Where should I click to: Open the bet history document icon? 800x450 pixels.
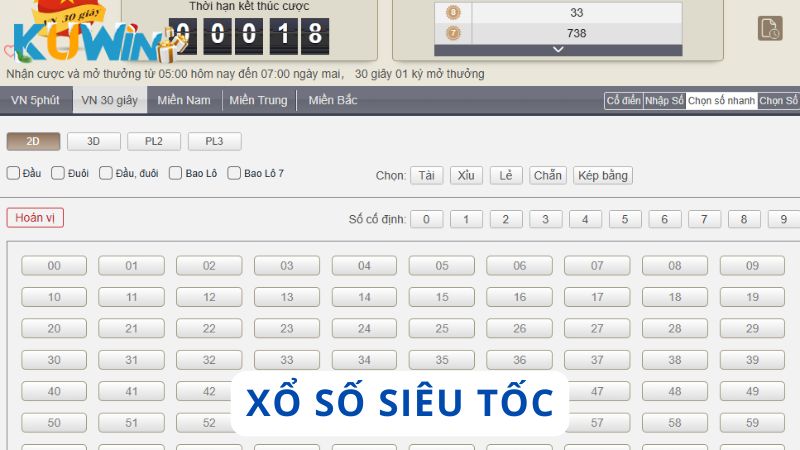click(x=770, y=29)
